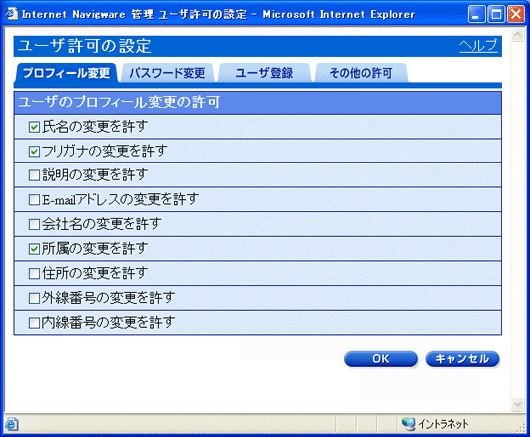Viewport: 530px width, 437px height.
Task: Click the IE page icon in title bar
Action: pyautogui.click(x=12, y=14)
